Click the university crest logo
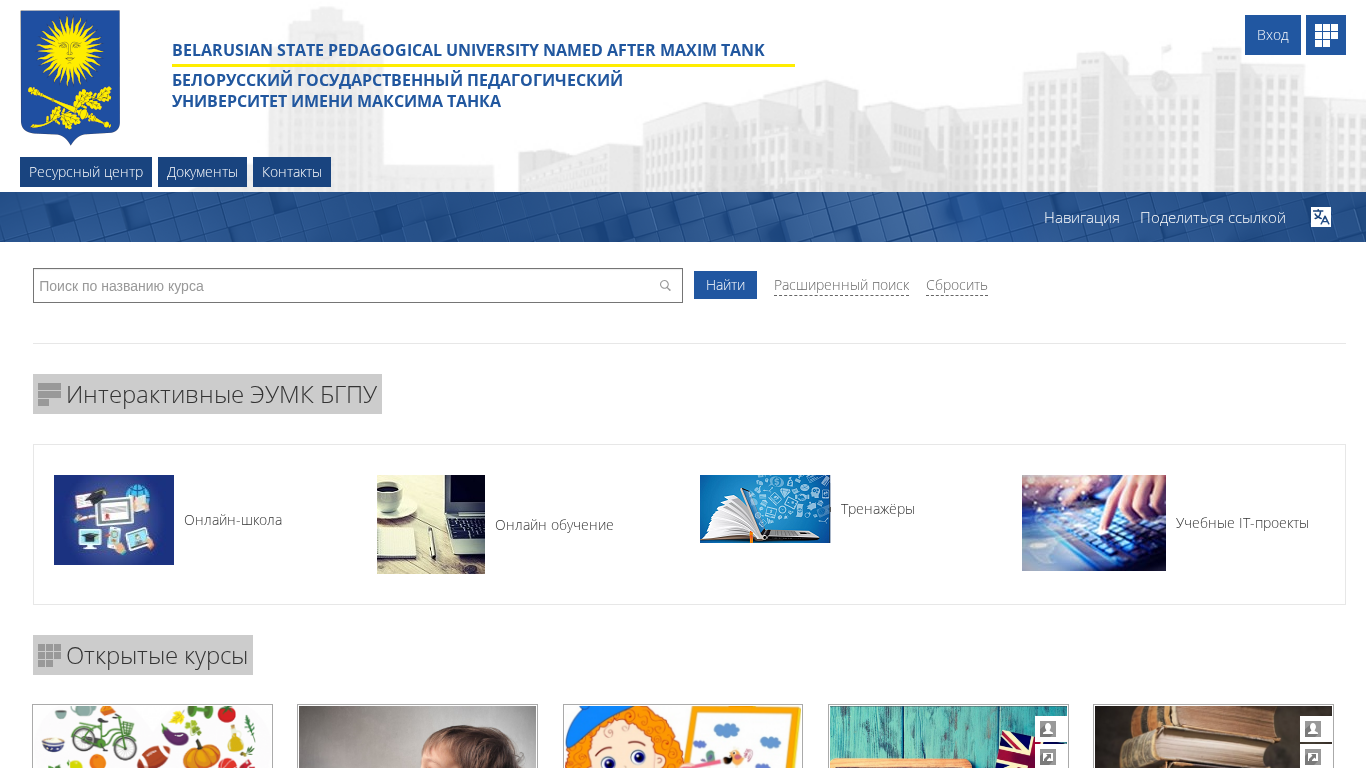The height and width of the screenshot is (768, 1366). pos(70,77)
